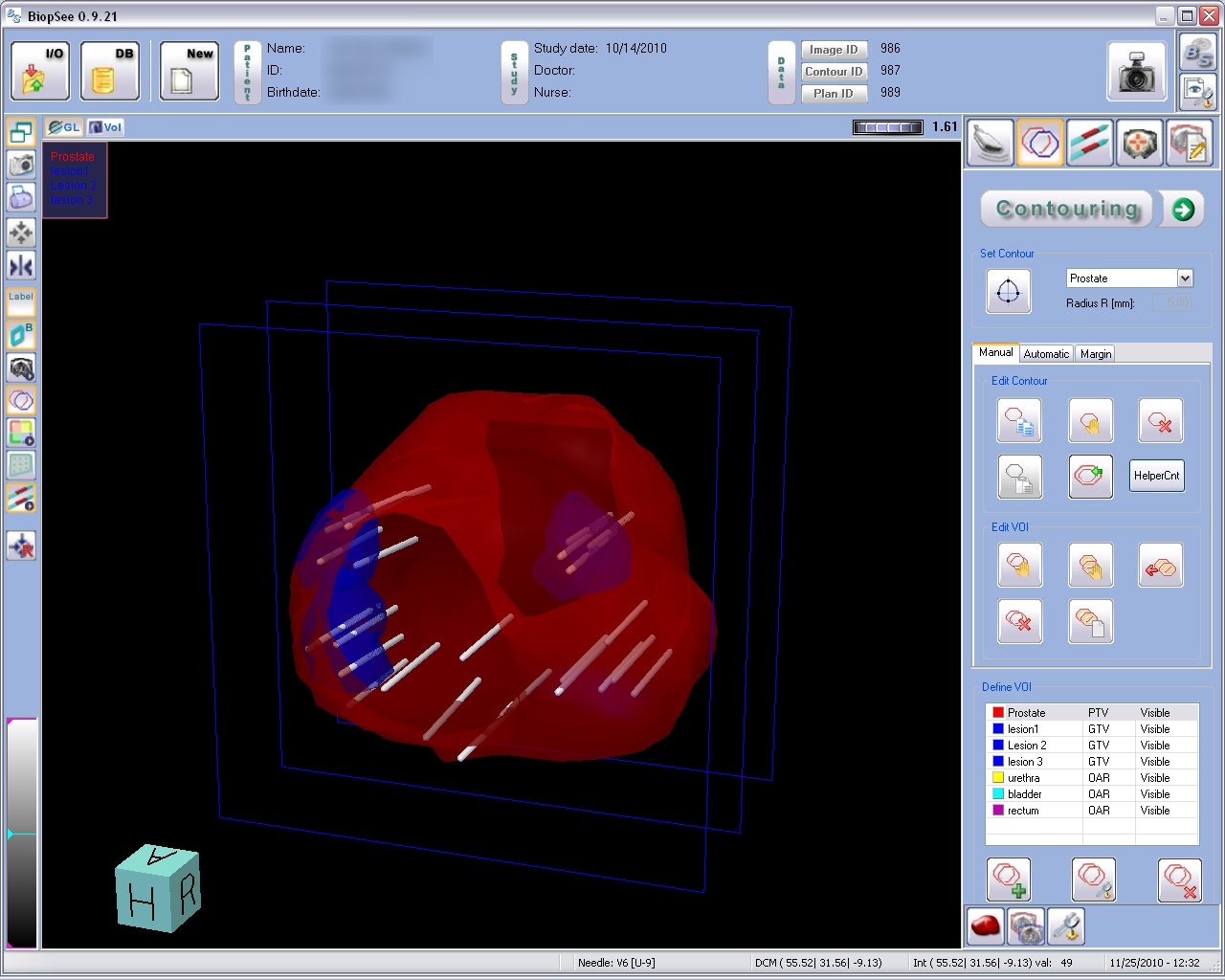The height and width of the screenshot is (980, 1225).
Task: Click the delete contour red X icon
Action: click(1161, 421)
